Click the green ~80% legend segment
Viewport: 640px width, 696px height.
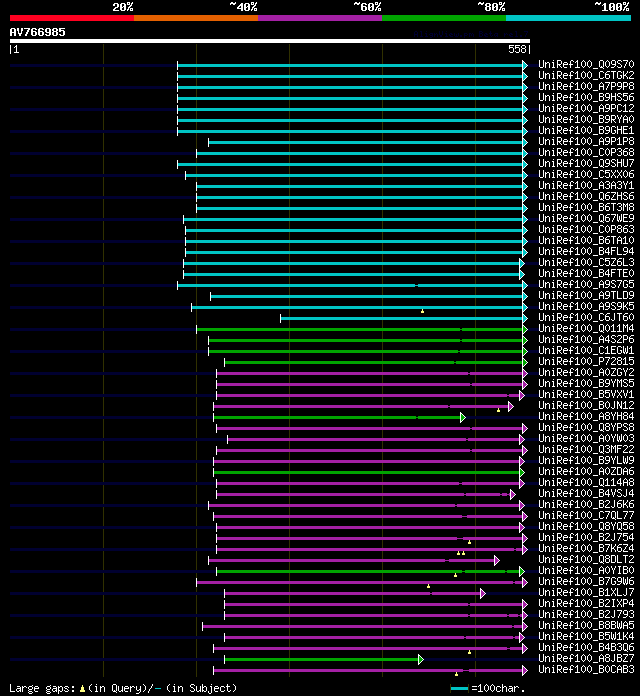tap(444, 18)
